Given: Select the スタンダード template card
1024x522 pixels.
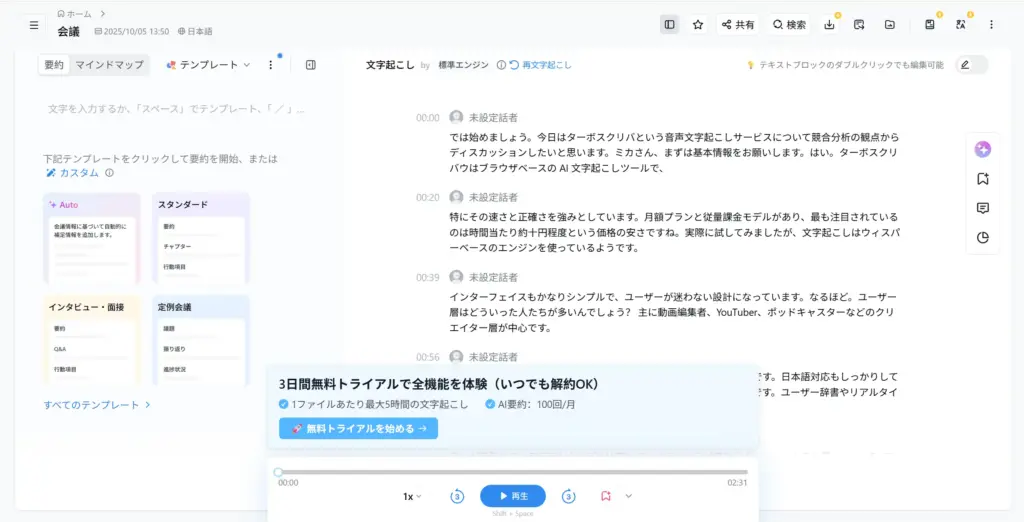Looking at the screenshot, I should pos(201,238).
